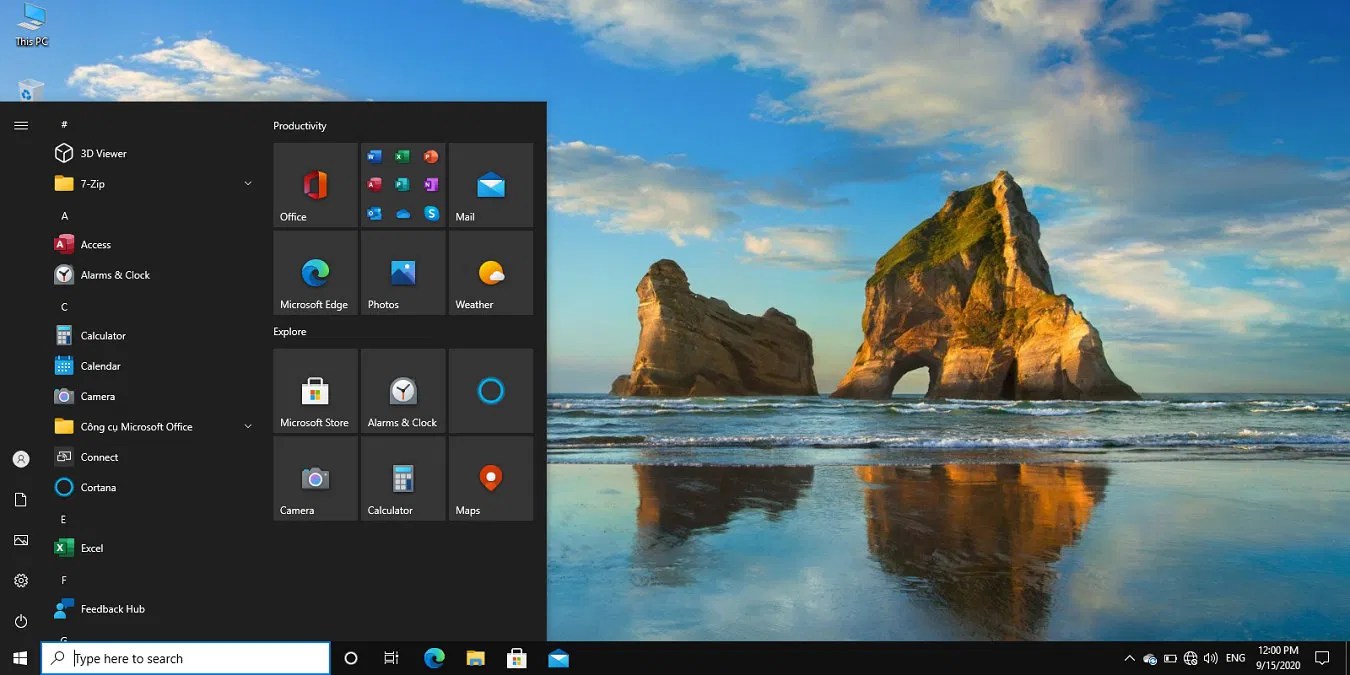This screenshot has width=1350, height=675.
Task: Open the user account icon in Start rail
Action: point(21,459)
